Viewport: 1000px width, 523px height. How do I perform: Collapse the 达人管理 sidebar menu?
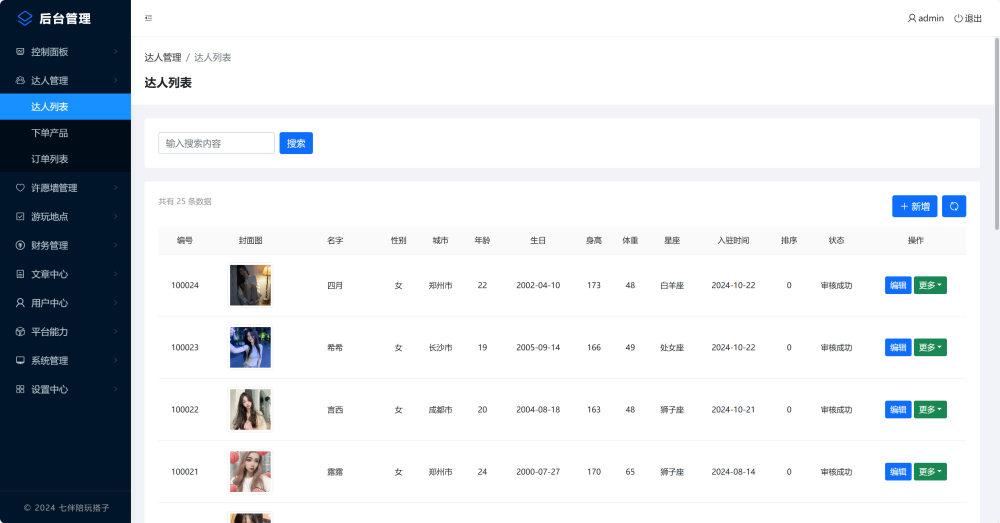click(65, 81)
